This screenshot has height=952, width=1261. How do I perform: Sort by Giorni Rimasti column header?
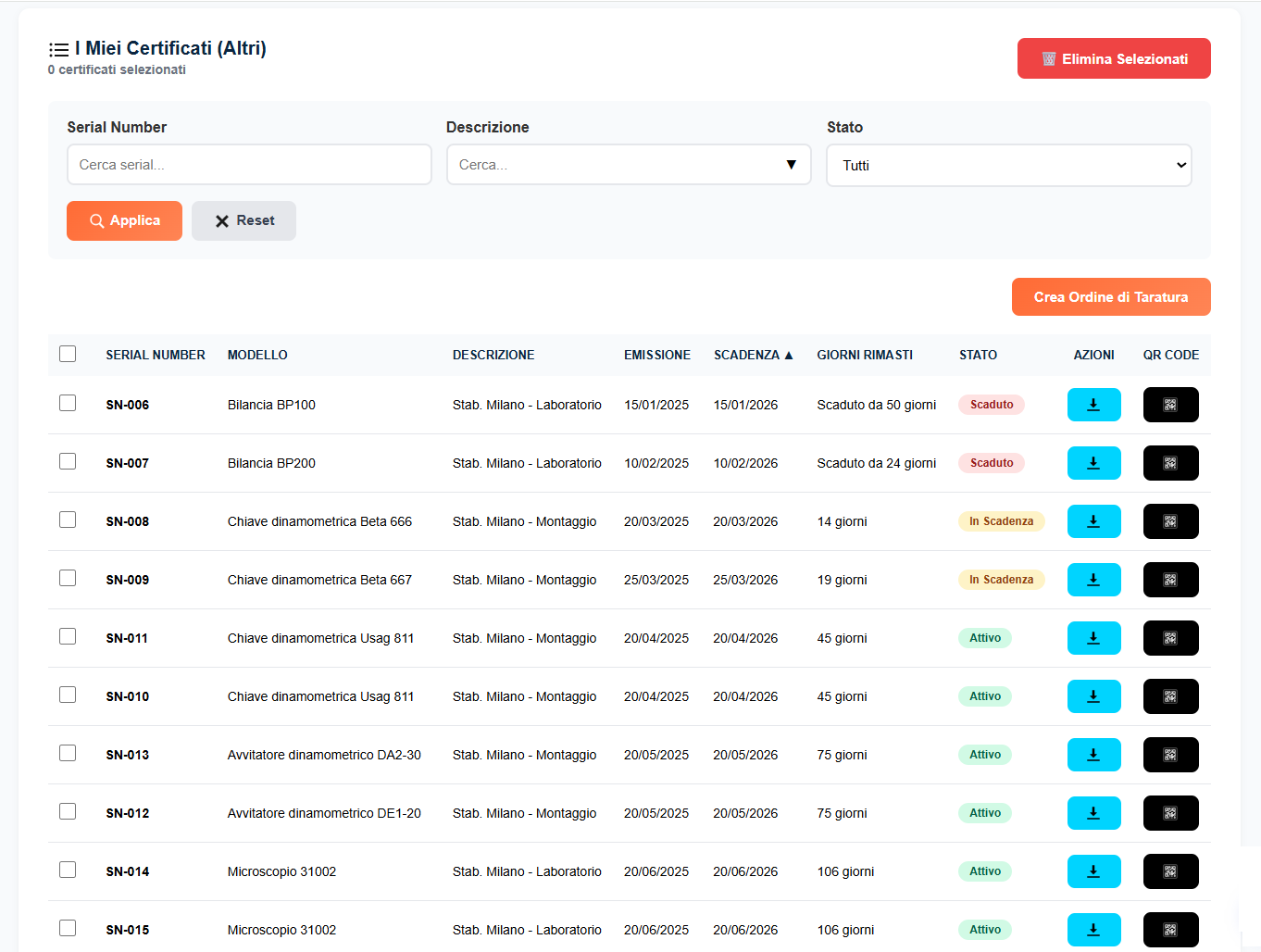point(864,355)
